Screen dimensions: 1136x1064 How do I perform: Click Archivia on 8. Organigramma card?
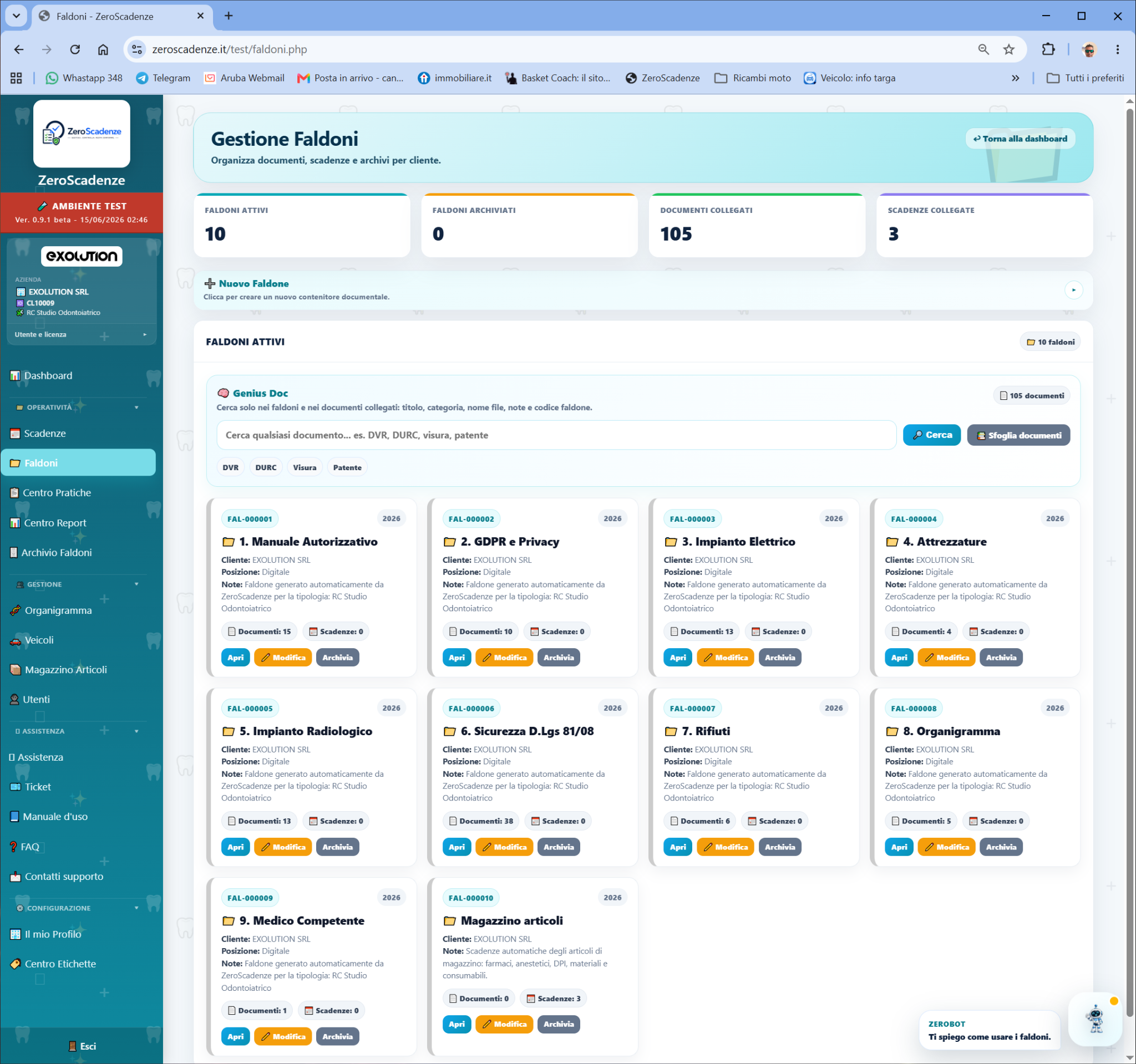1001,847
